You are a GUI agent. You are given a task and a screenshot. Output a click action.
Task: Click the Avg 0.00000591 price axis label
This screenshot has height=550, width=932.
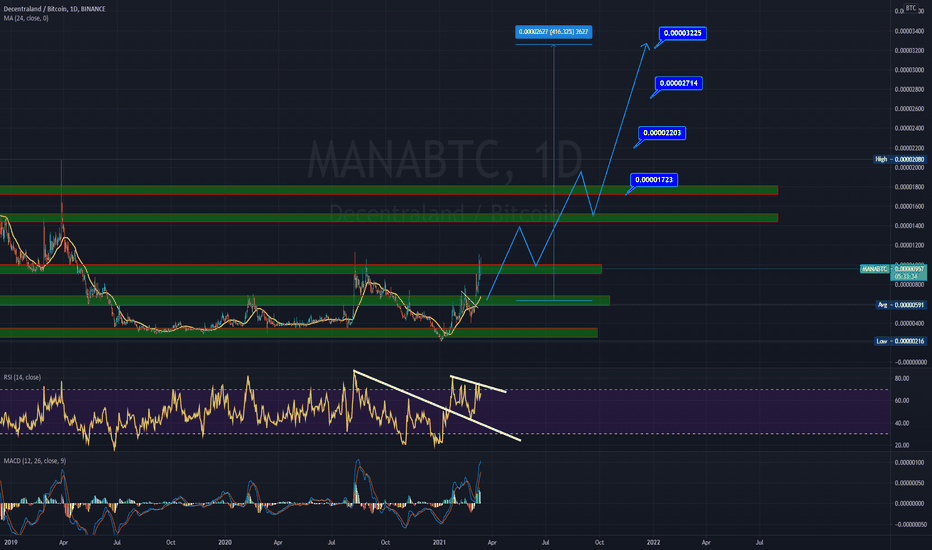[x=901, y=305]
